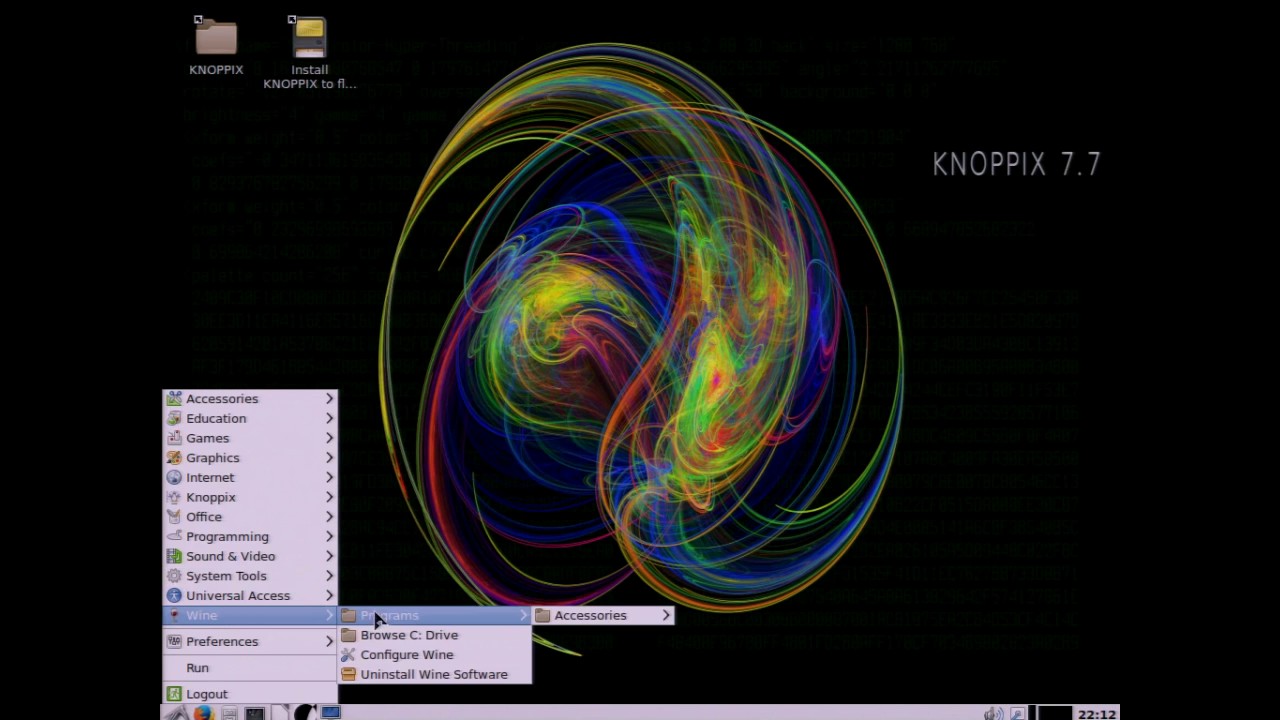This screenshot has width=1280, height=720.
Task: Open the terminal taskbar icon
Action: (x=255, y=713)
